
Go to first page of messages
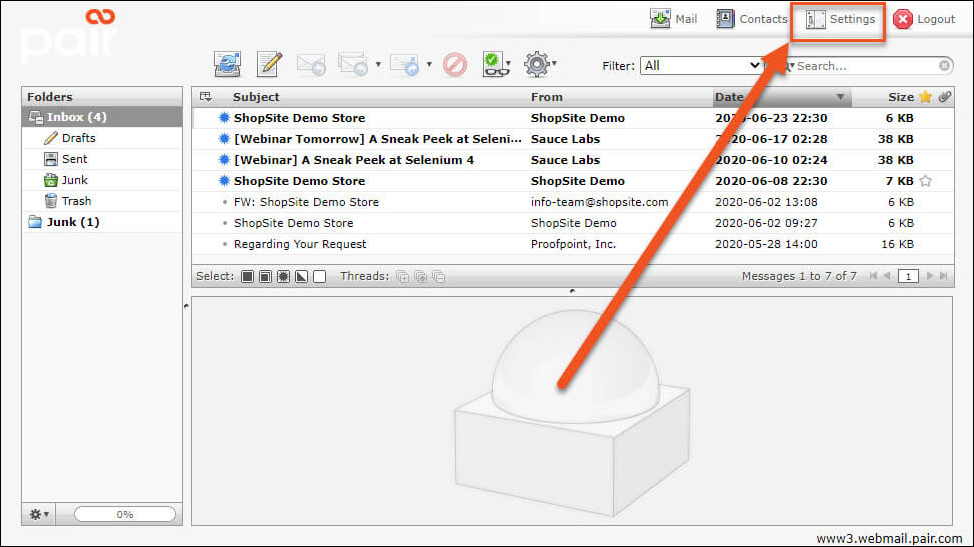tap(873, 276)
